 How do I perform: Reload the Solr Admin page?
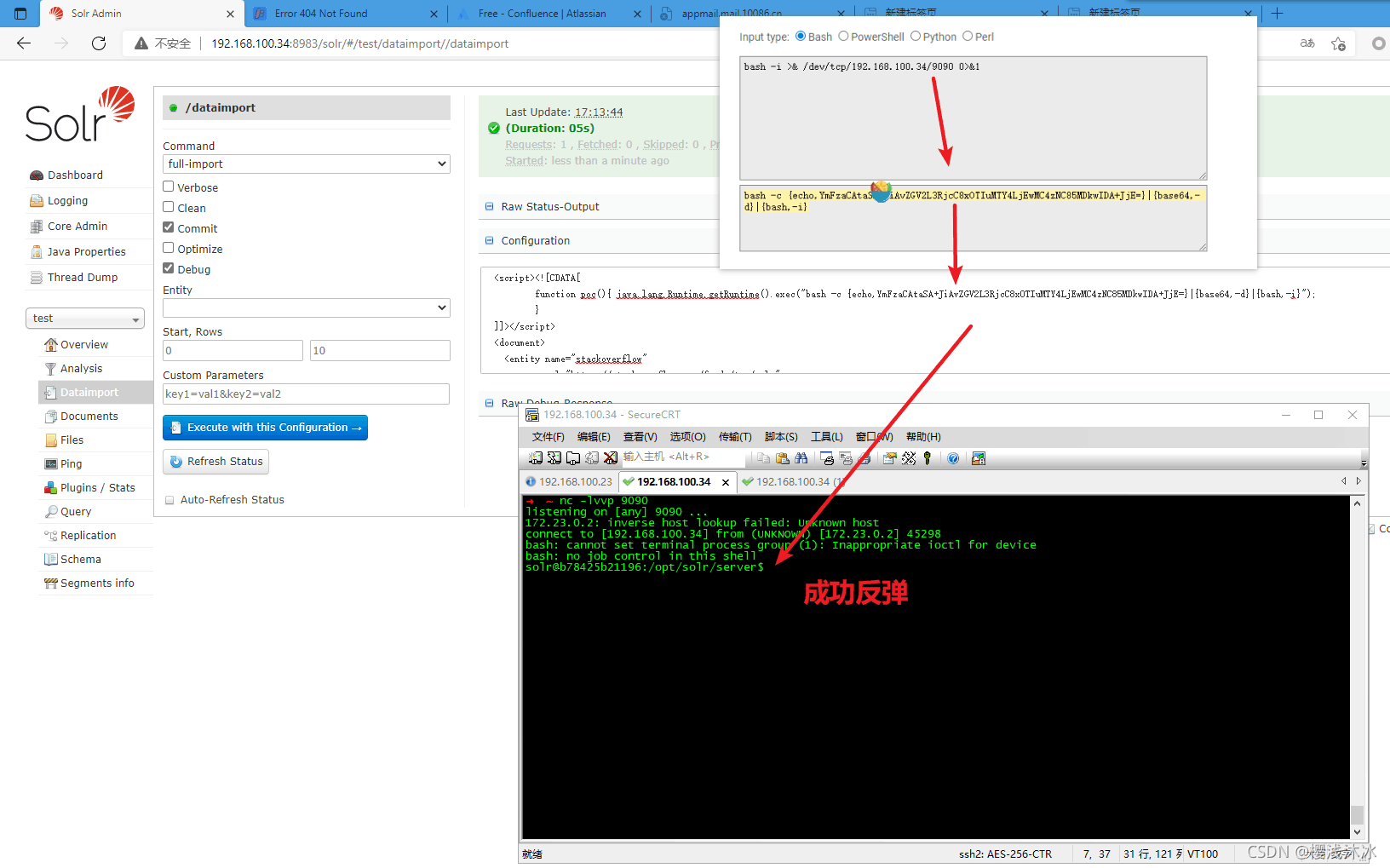point(99,43)
